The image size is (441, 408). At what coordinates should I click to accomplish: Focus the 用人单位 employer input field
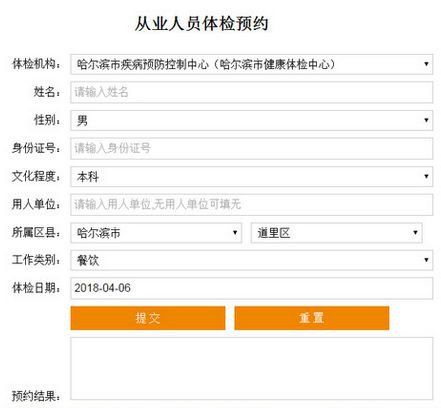251,204
